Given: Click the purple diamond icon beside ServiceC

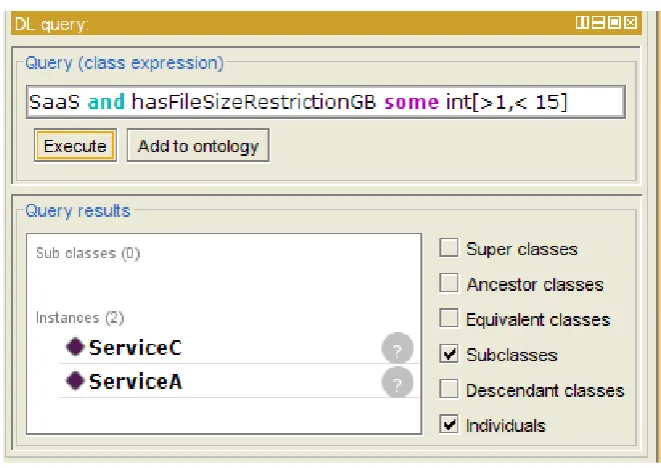Looking at the screenshot, I should 75,347.
